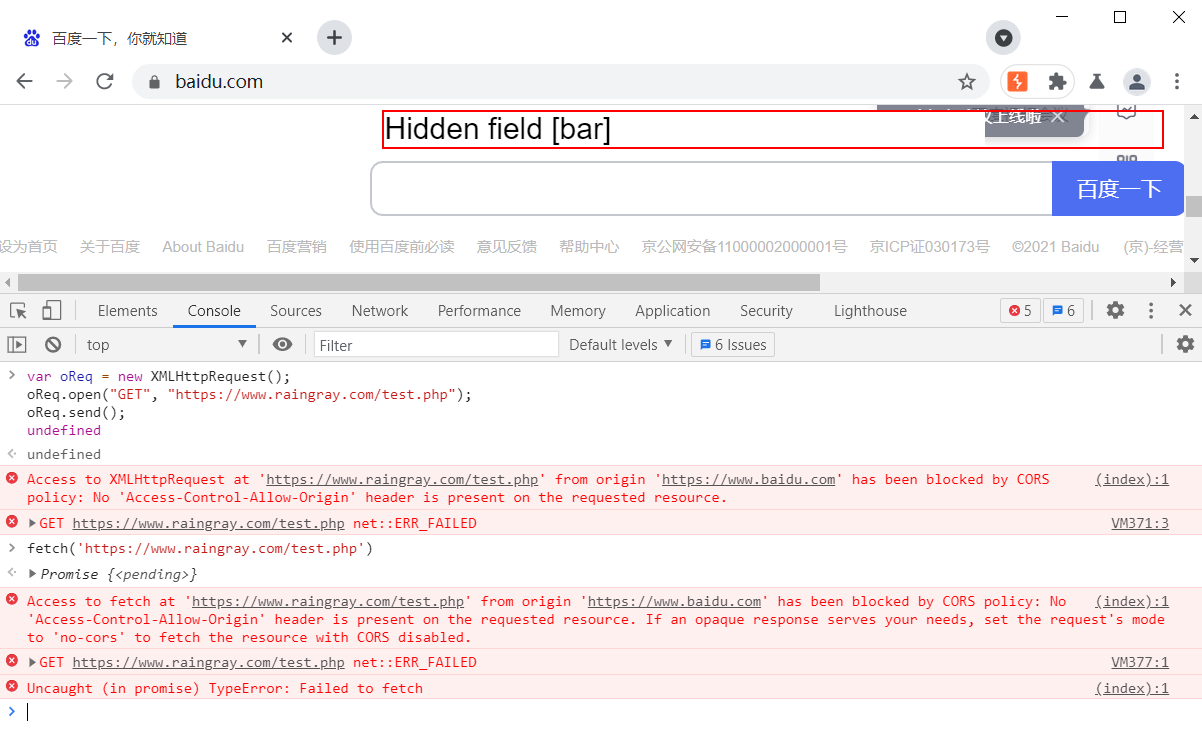Open the tab search dropdown button
This screenshot has height=729, width=1202.
[x=1003, y=38]
